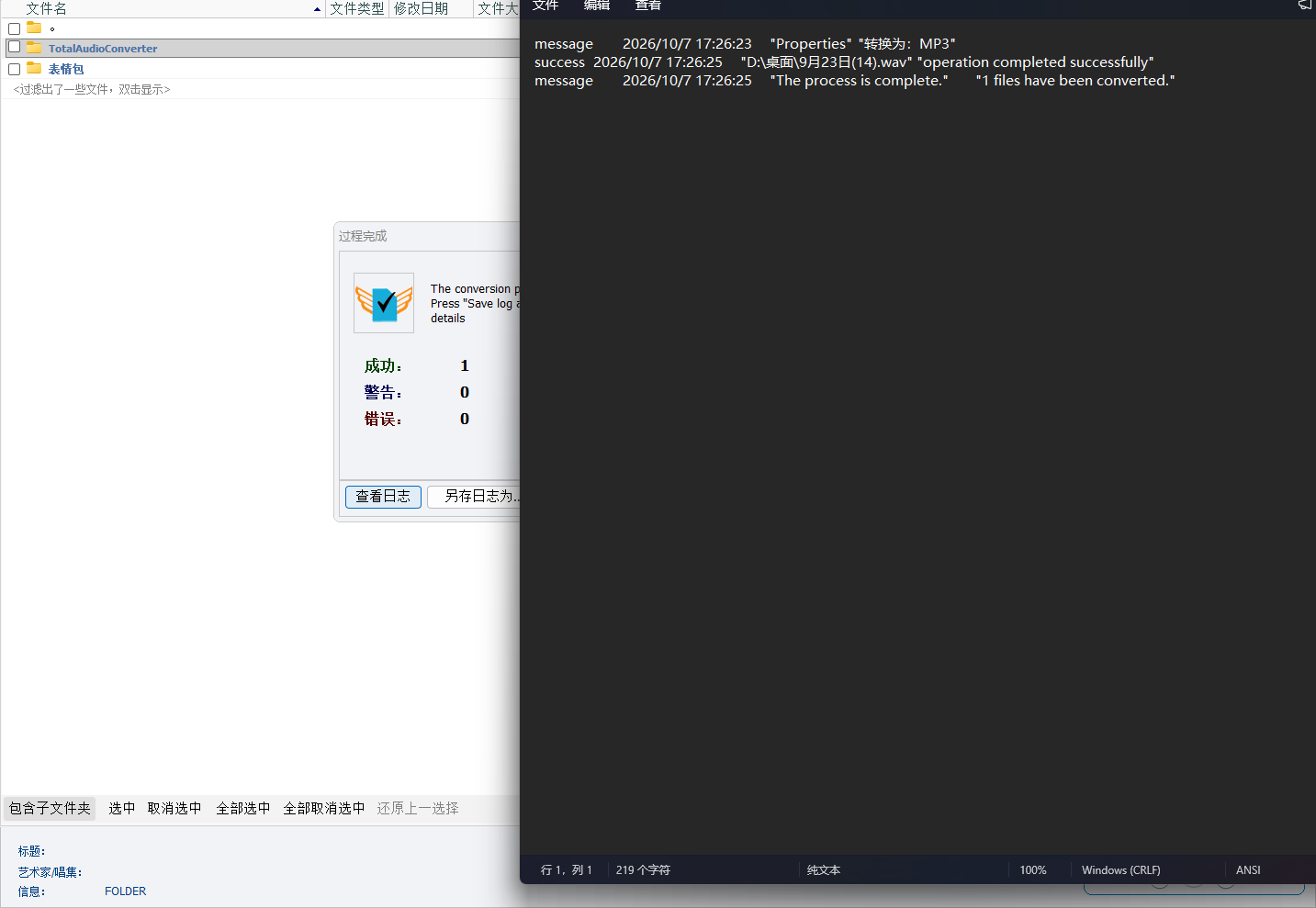Click the 错误 label in the 过程完成 dialog
Viewport: 1316px width, 908px height.
pyautogui.click(x=383, y=420)
